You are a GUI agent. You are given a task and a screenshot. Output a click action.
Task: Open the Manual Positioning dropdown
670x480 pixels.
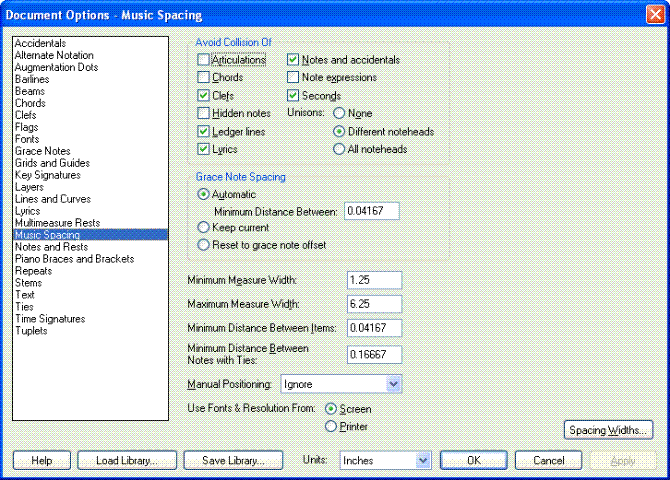(393, 384)
